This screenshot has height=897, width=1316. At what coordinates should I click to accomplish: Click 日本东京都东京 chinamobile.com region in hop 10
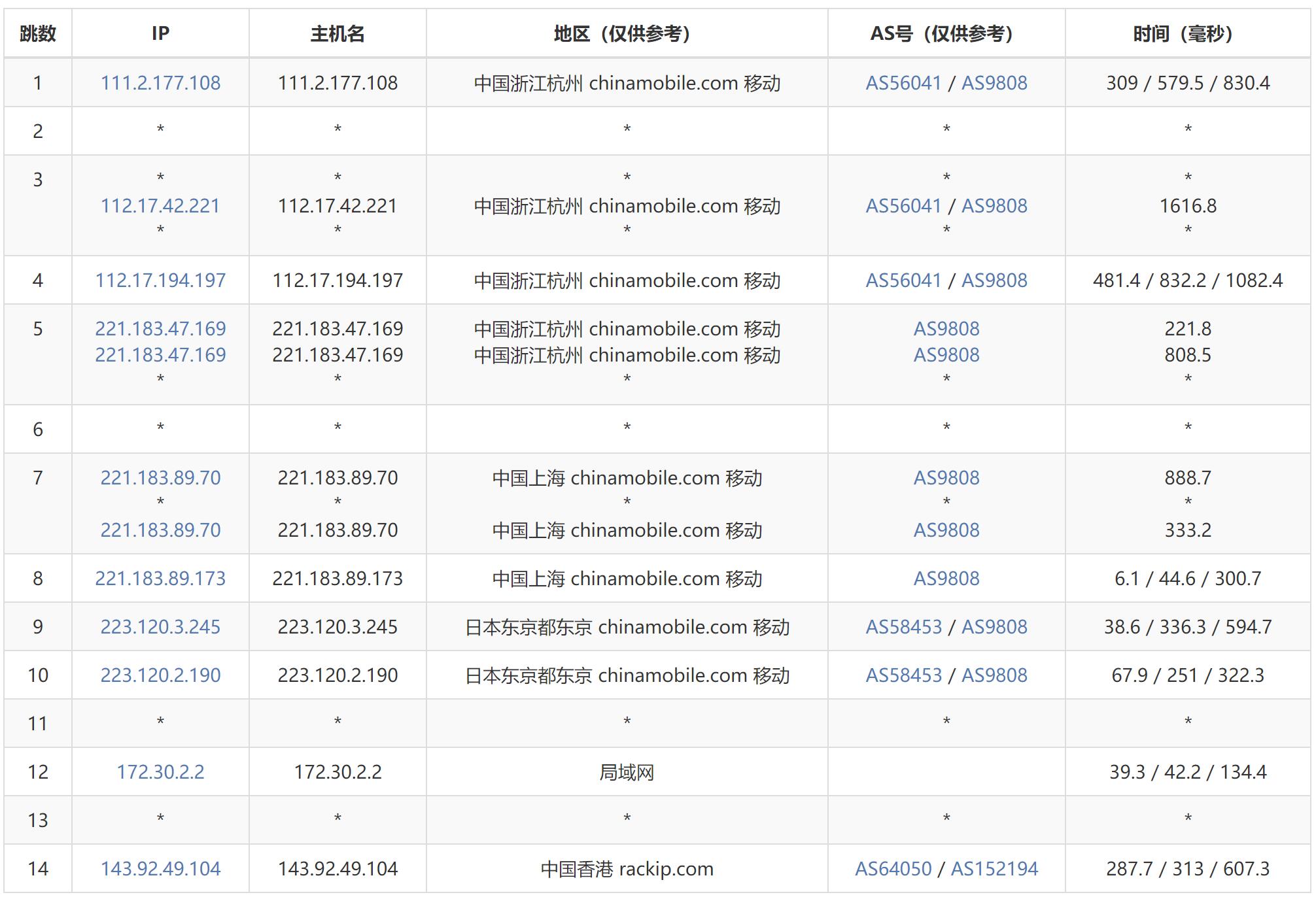(x=627, y=675)
